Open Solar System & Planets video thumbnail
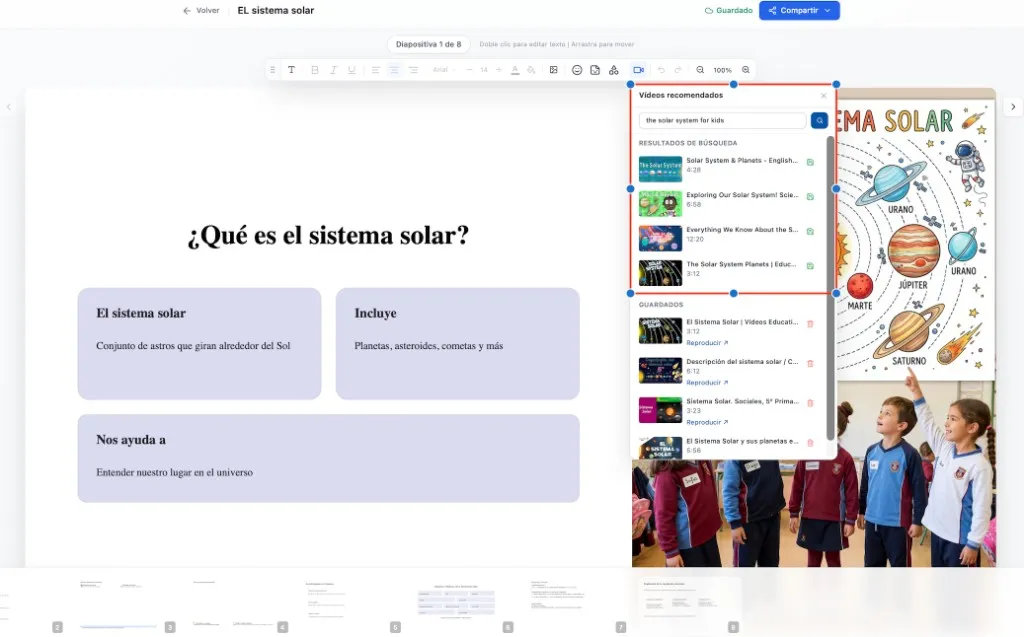Screen dimensions: 1024x637 tap(660, 169)
